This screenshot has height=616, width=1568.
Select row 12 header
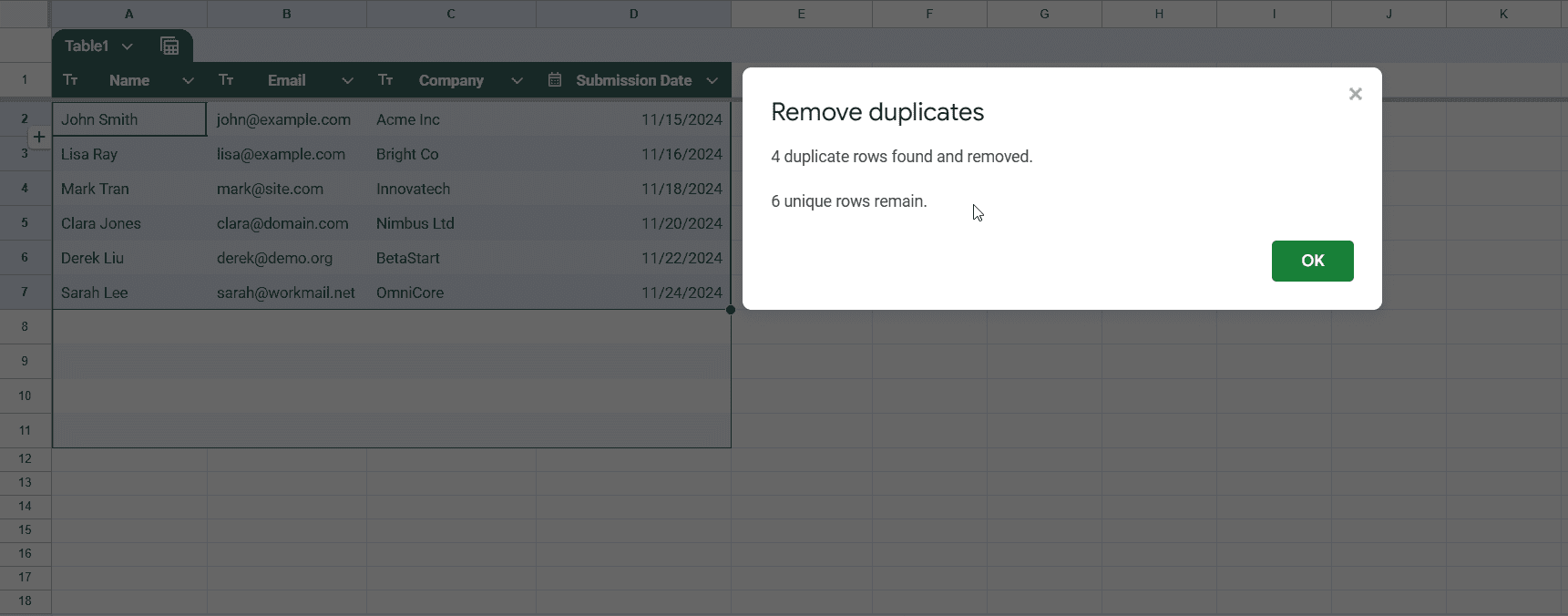(x=25, y=458)
